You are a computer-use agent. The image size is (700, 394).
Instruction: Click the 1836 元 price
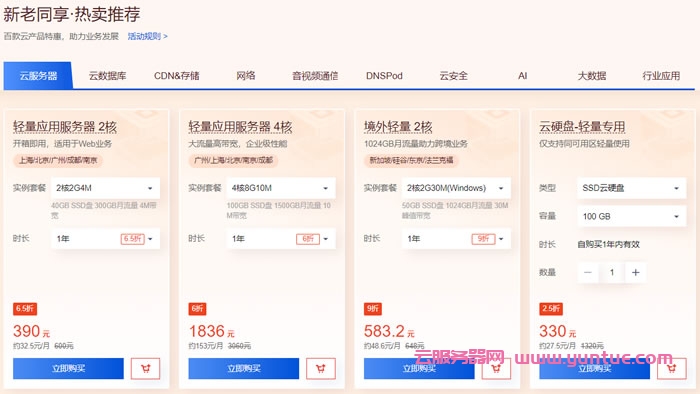[x=211, y=332]
